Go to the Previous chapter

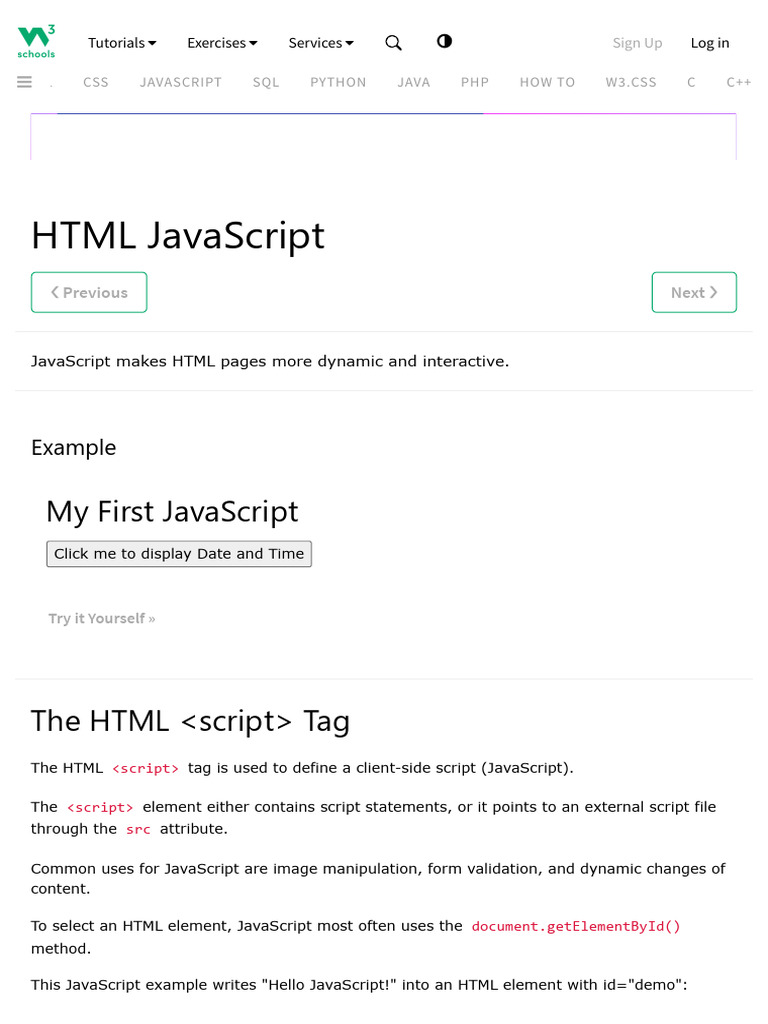point(89,292)
